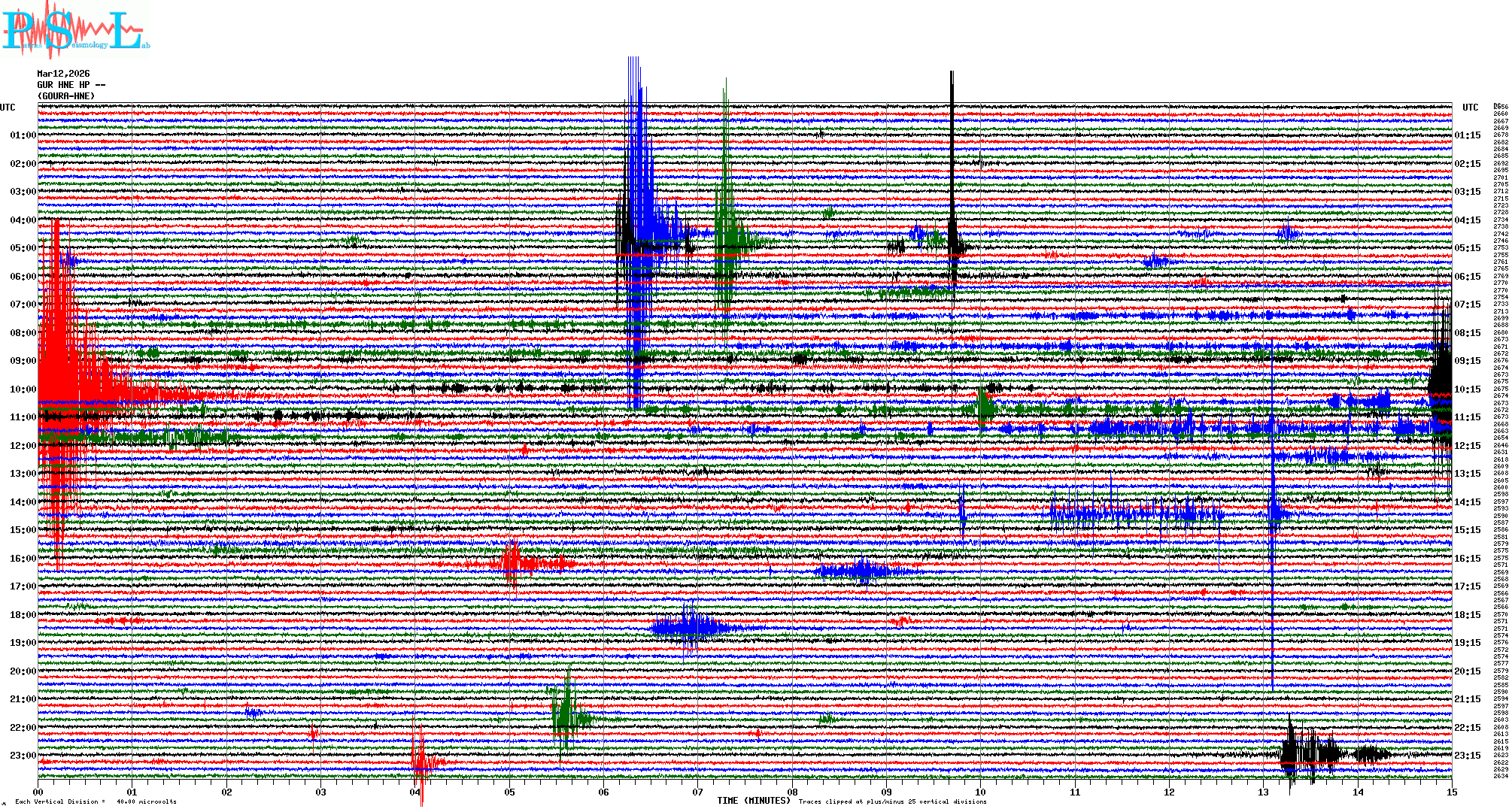Click the 04:15 time label on right
Screen dimensions: 1512x812
tap(1467, 220)
